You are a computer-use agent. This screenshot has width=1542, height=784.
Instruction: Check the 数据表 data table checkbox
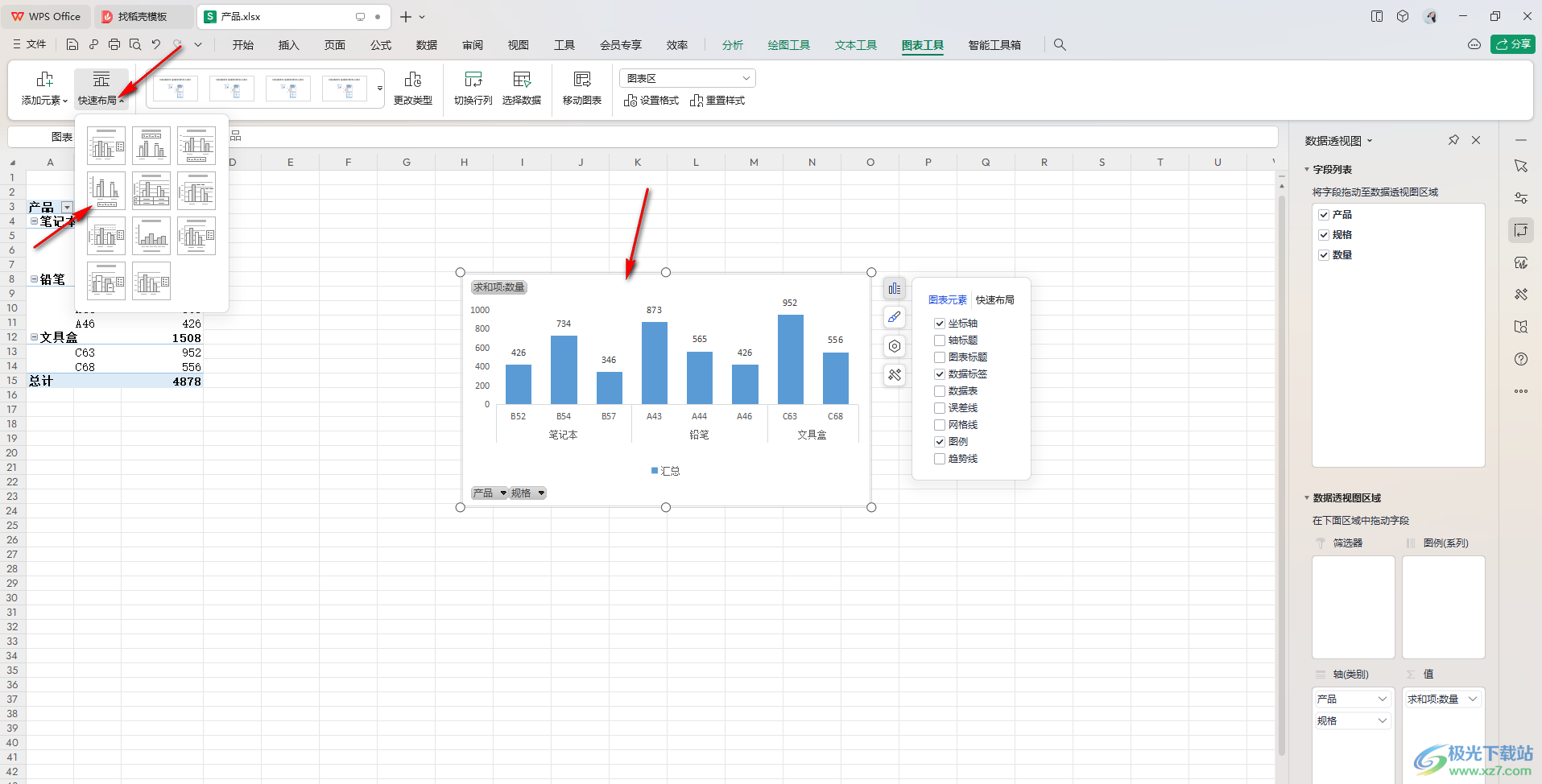pos(940,391)
